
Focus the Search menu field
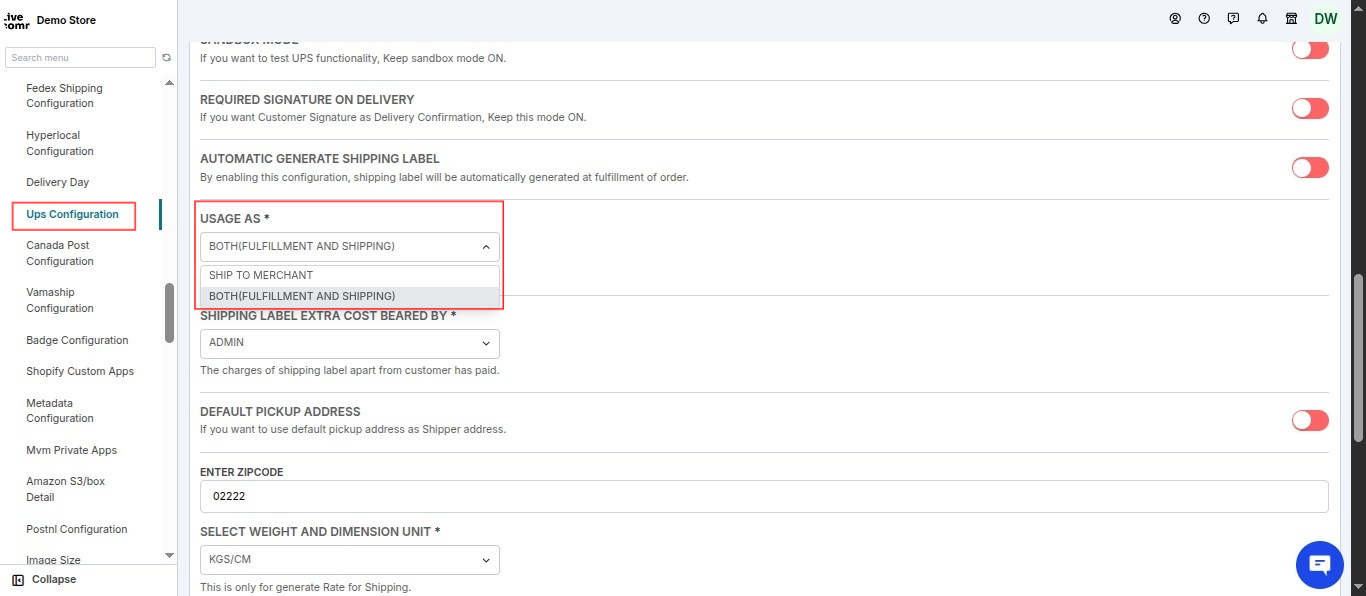[80, 58]
